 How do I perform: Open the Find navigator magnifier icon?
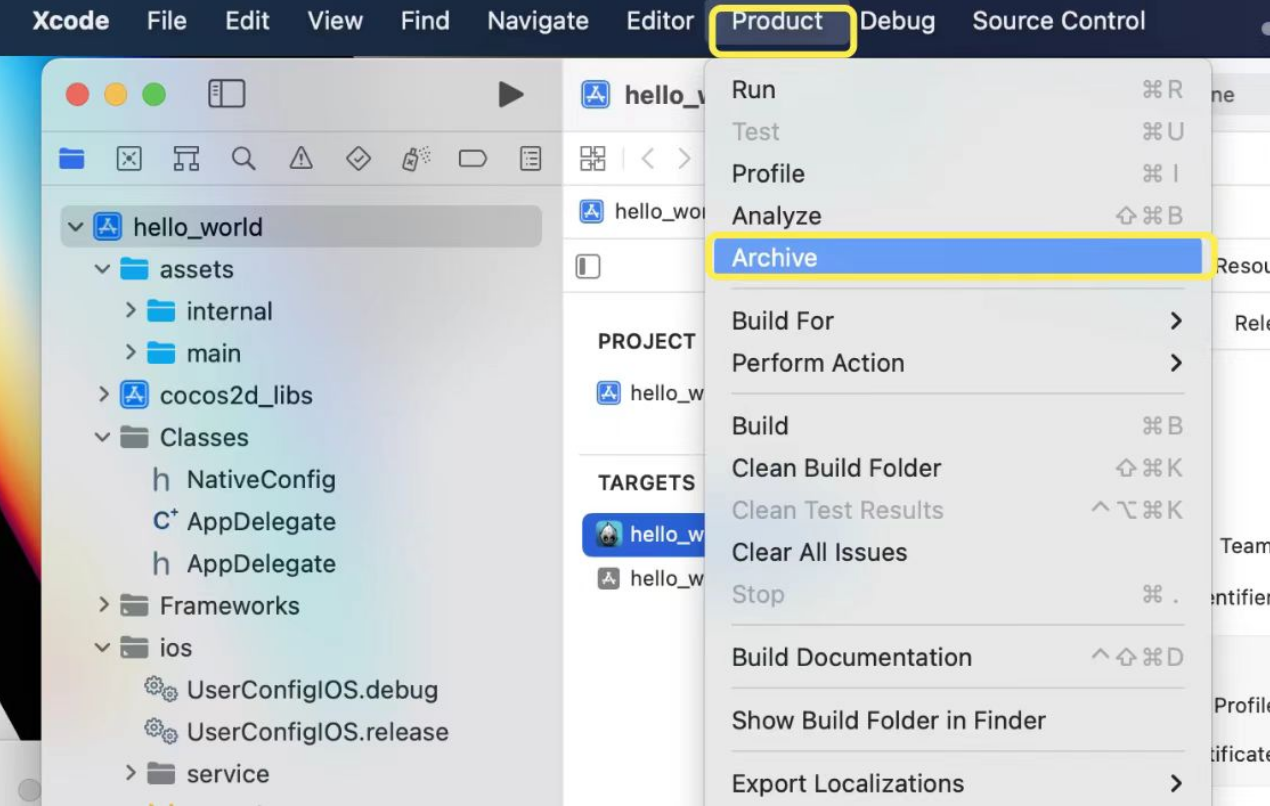(243, 158)
